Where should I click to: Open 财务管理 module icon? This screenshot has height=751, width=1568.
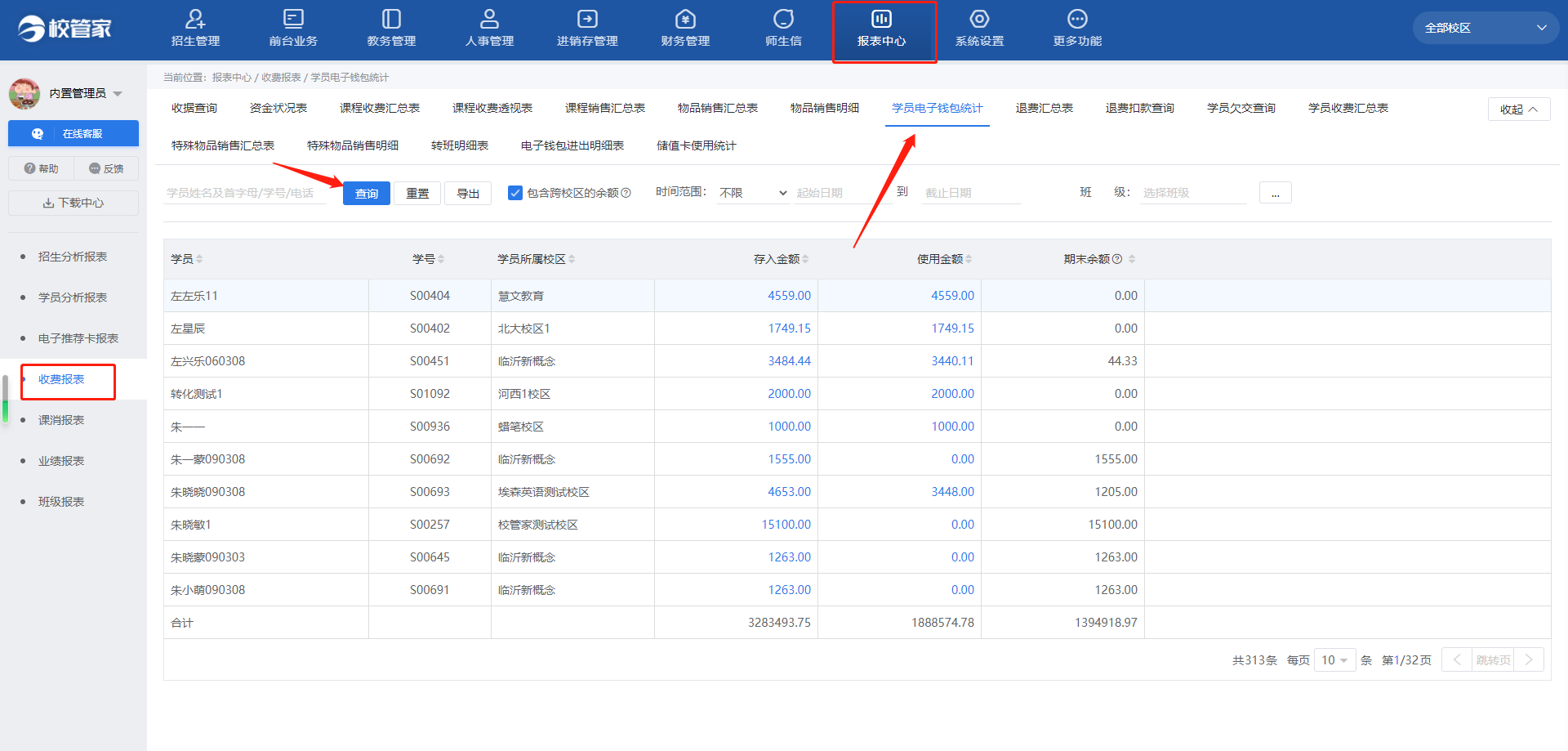685,19
